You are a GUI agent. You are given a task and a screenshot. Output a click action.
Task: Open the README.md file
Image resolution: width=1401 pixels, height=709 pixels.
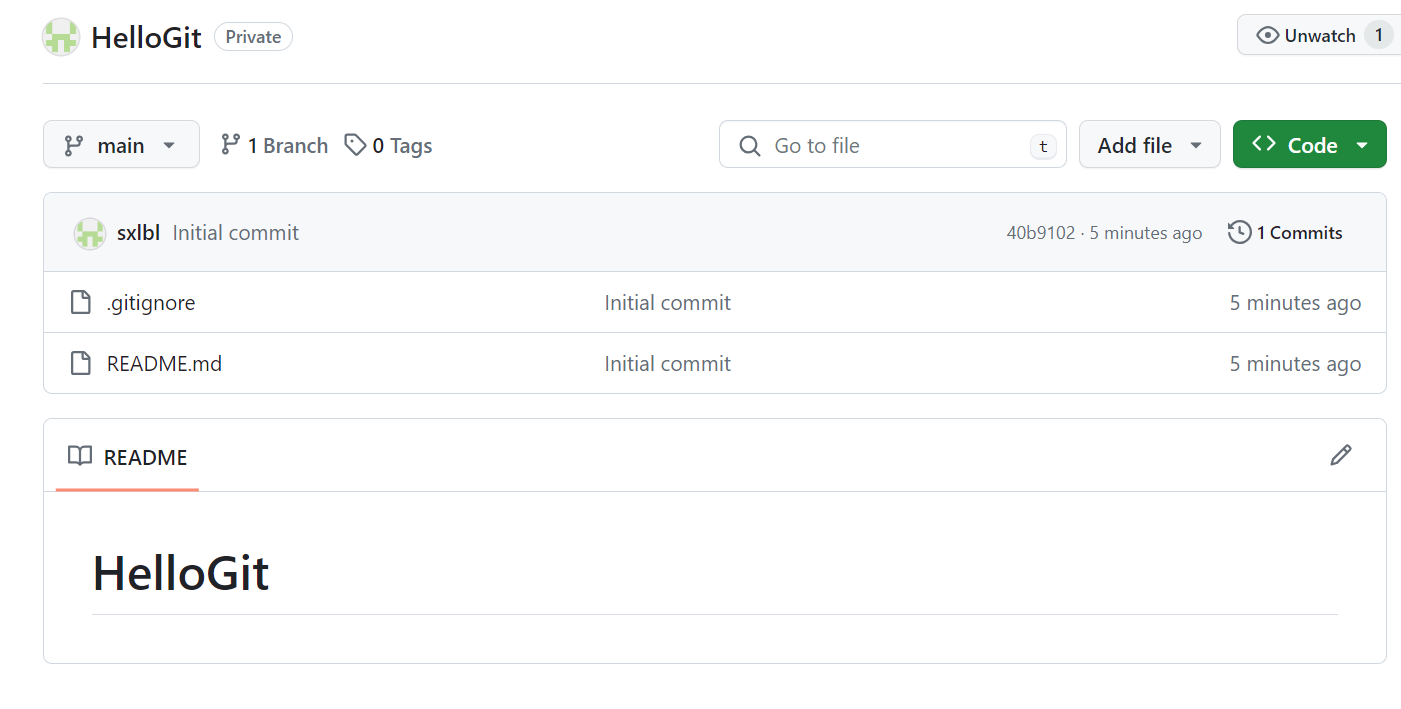coord(164,364)
